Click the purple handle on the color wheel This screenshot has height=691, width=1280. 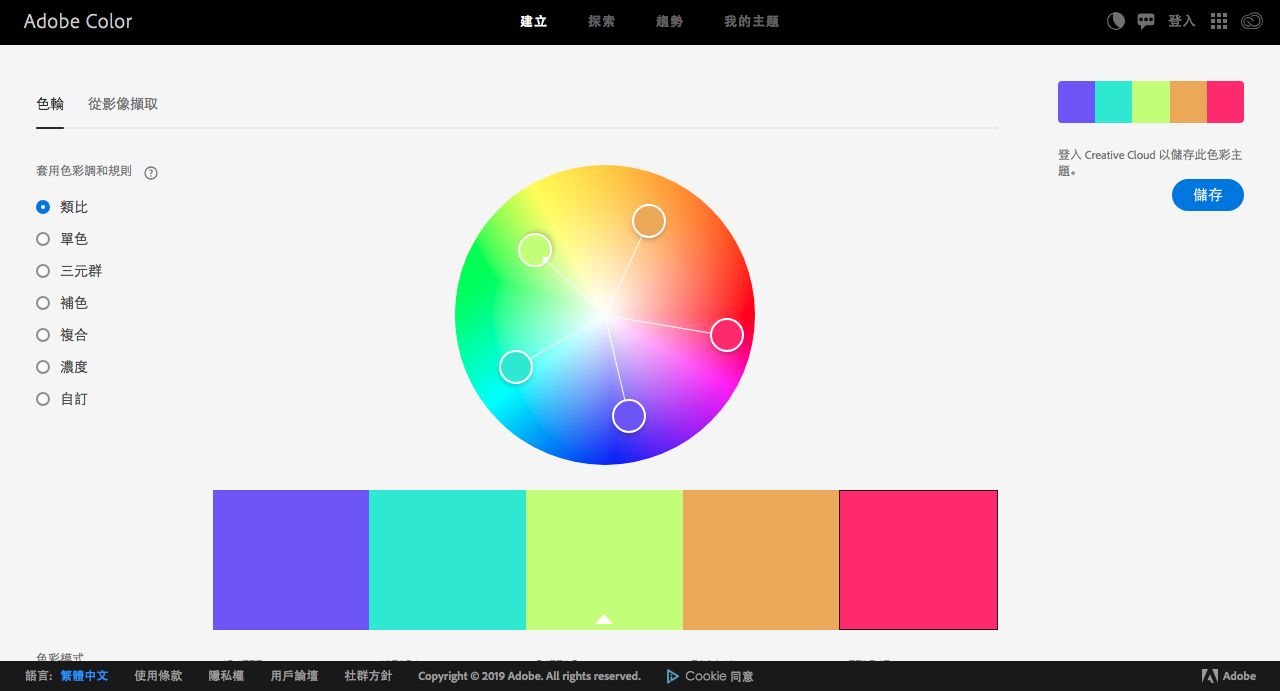click(x=628, y=415)
